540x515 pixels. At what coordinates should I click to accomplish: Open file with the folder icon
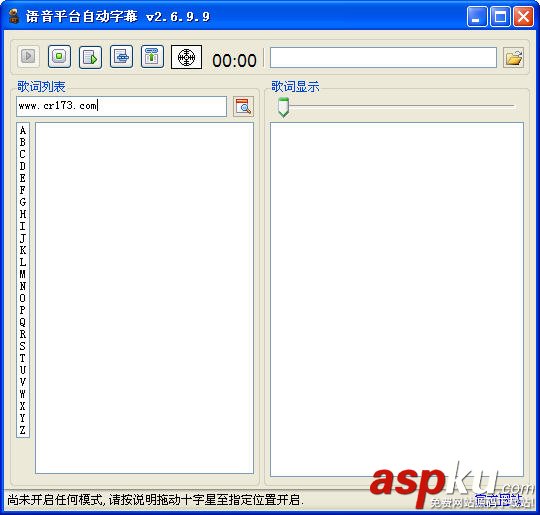pyautogui.click(x=513, y=58)
